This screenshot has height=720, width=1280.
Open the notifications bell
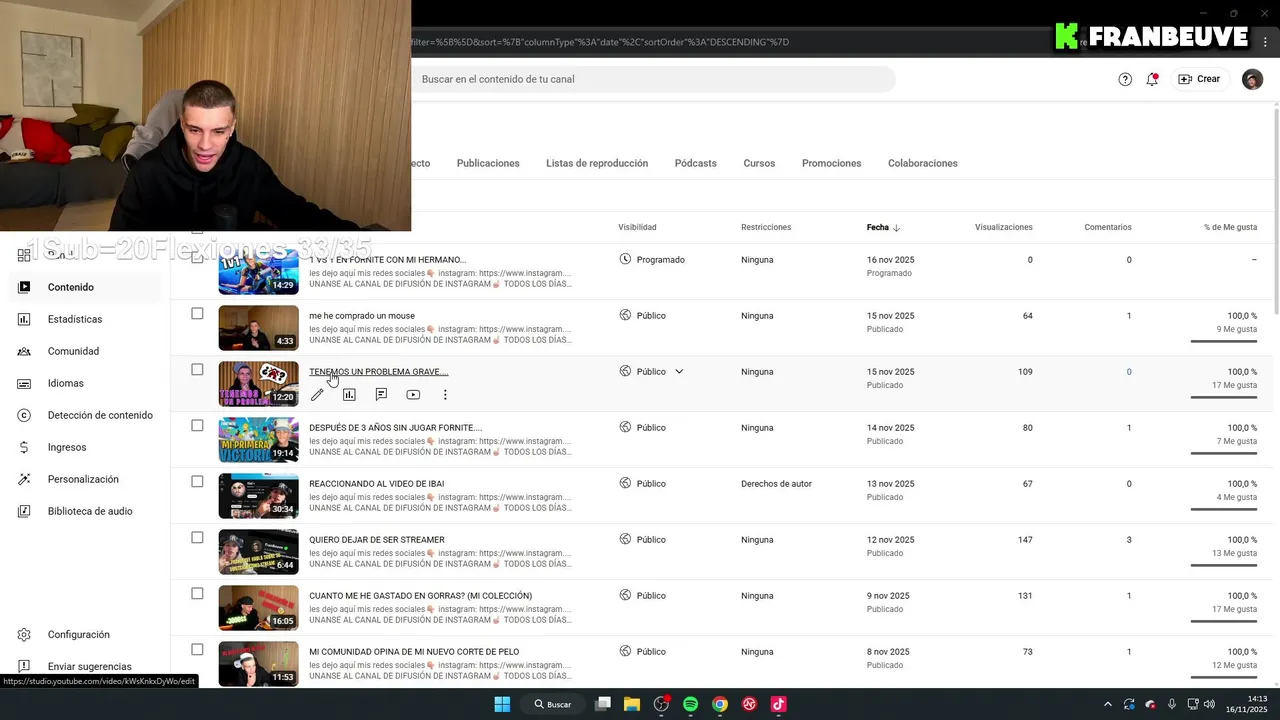(1152, 79)
